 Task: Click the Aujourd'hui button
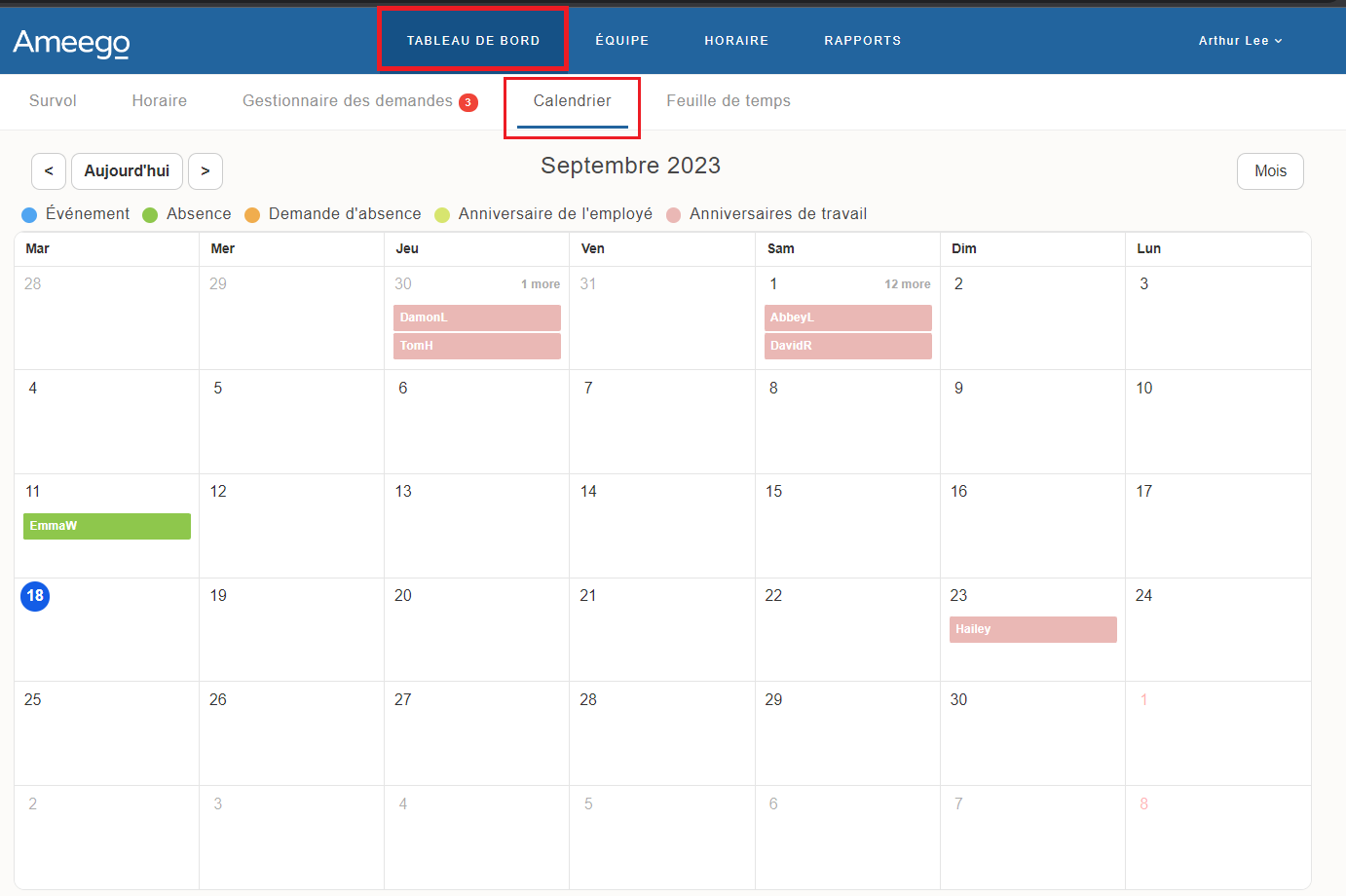127,170
